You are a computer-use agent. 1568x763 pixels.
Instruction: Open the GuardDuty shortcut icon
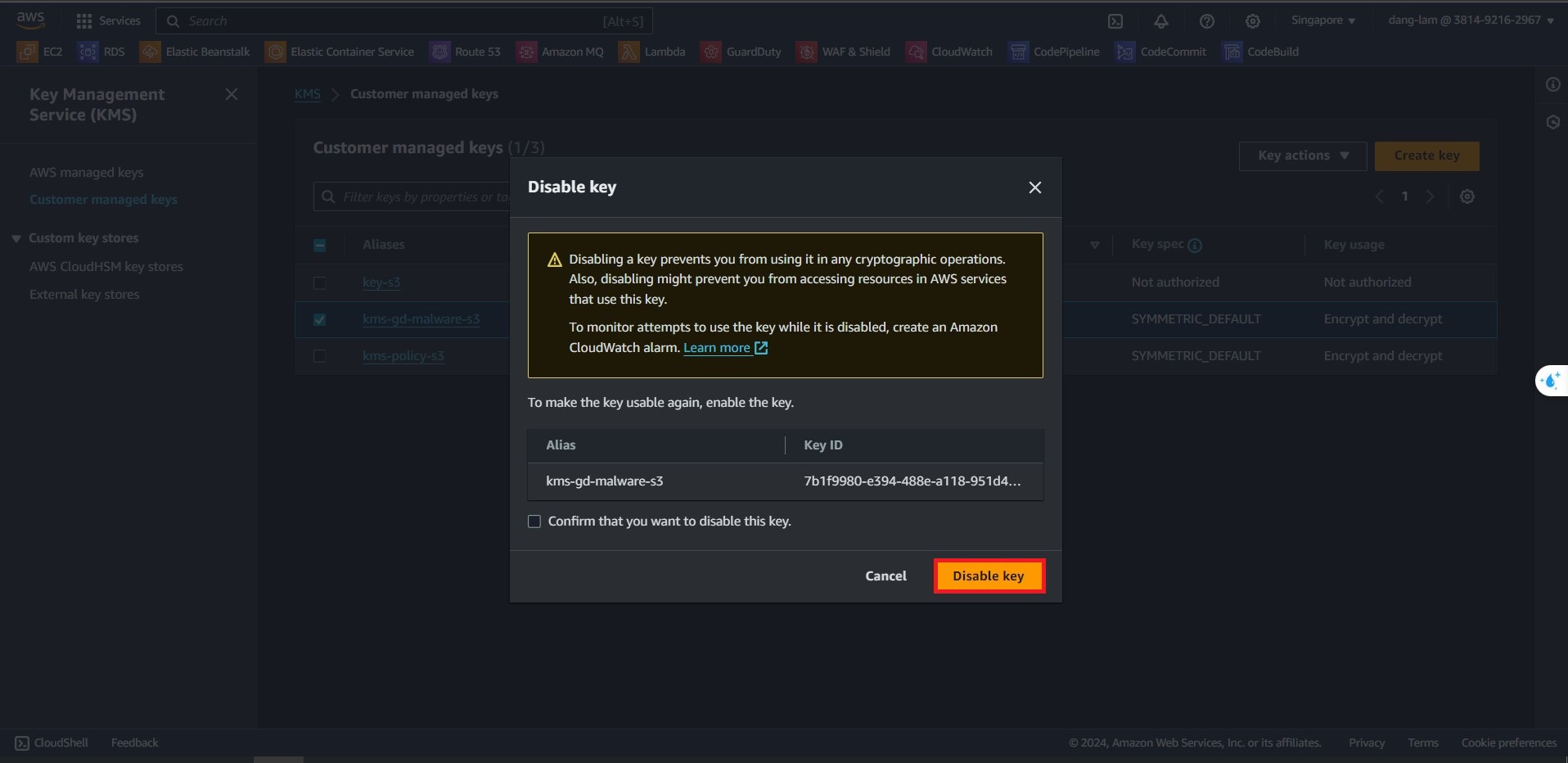tap(711, 52)
